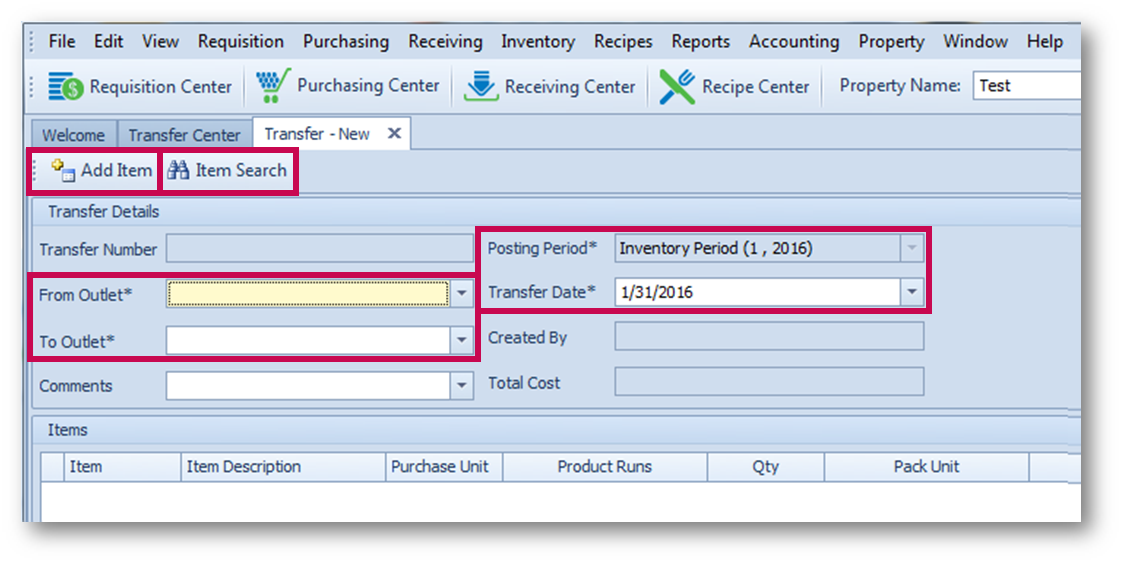This screenshot has height=564, width=1123.
Task: Switch to the Welcome tab
Action: [x=73, y=135]
